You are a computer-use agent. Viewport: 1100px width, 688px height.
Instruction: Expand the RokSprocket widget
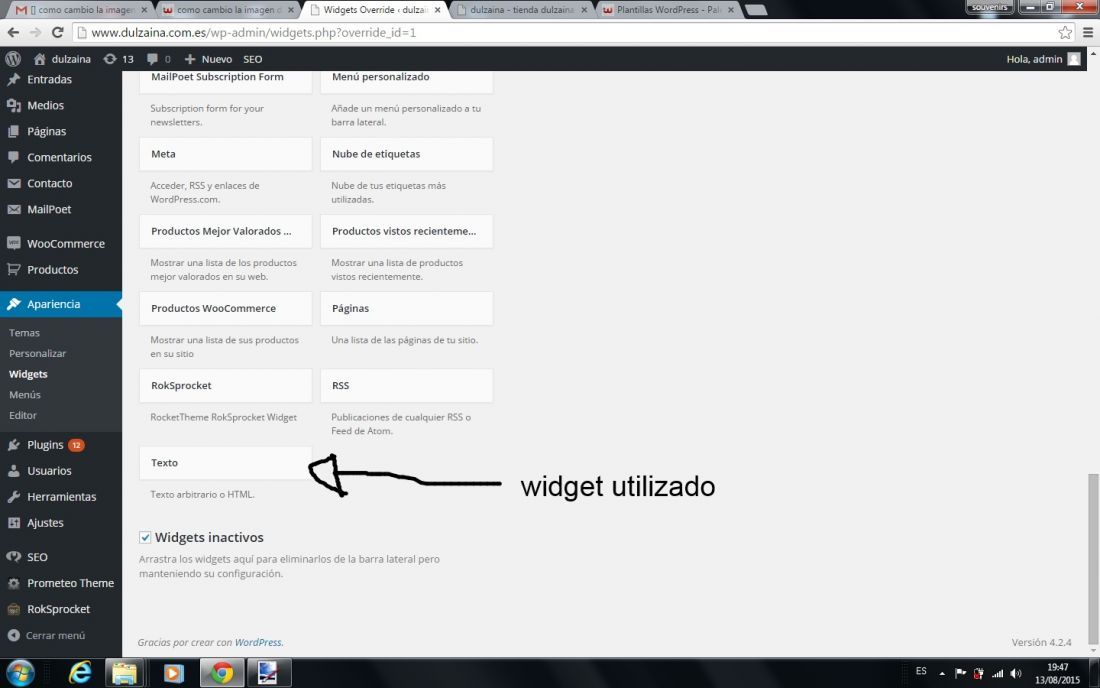click(x=225, y=386)
